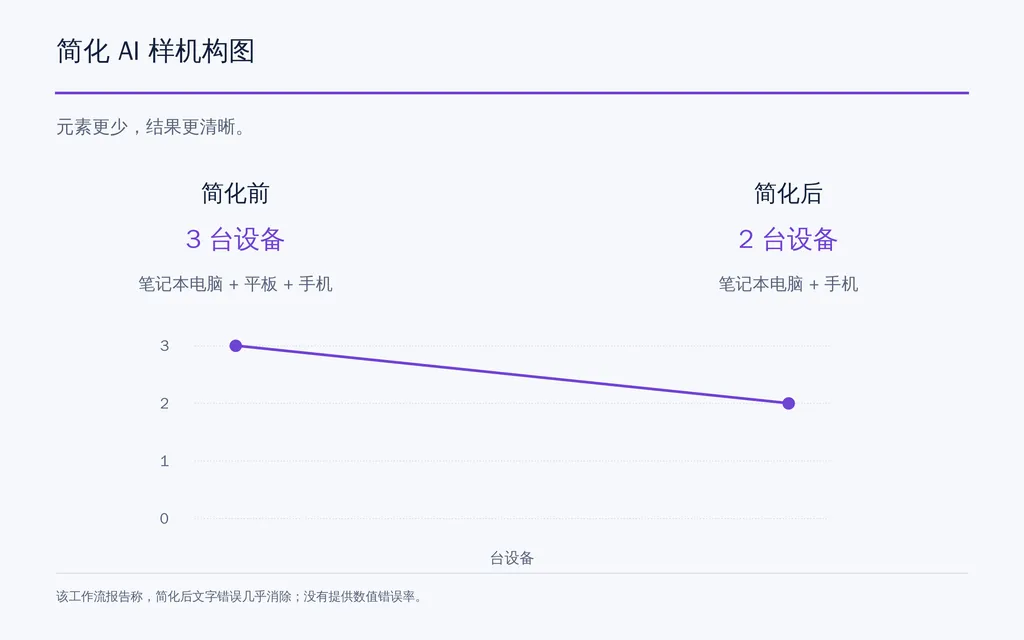The height and width of the screenshot is (640, 1024).
Task: Click the y-axis label 0
Action: (165, 519)
